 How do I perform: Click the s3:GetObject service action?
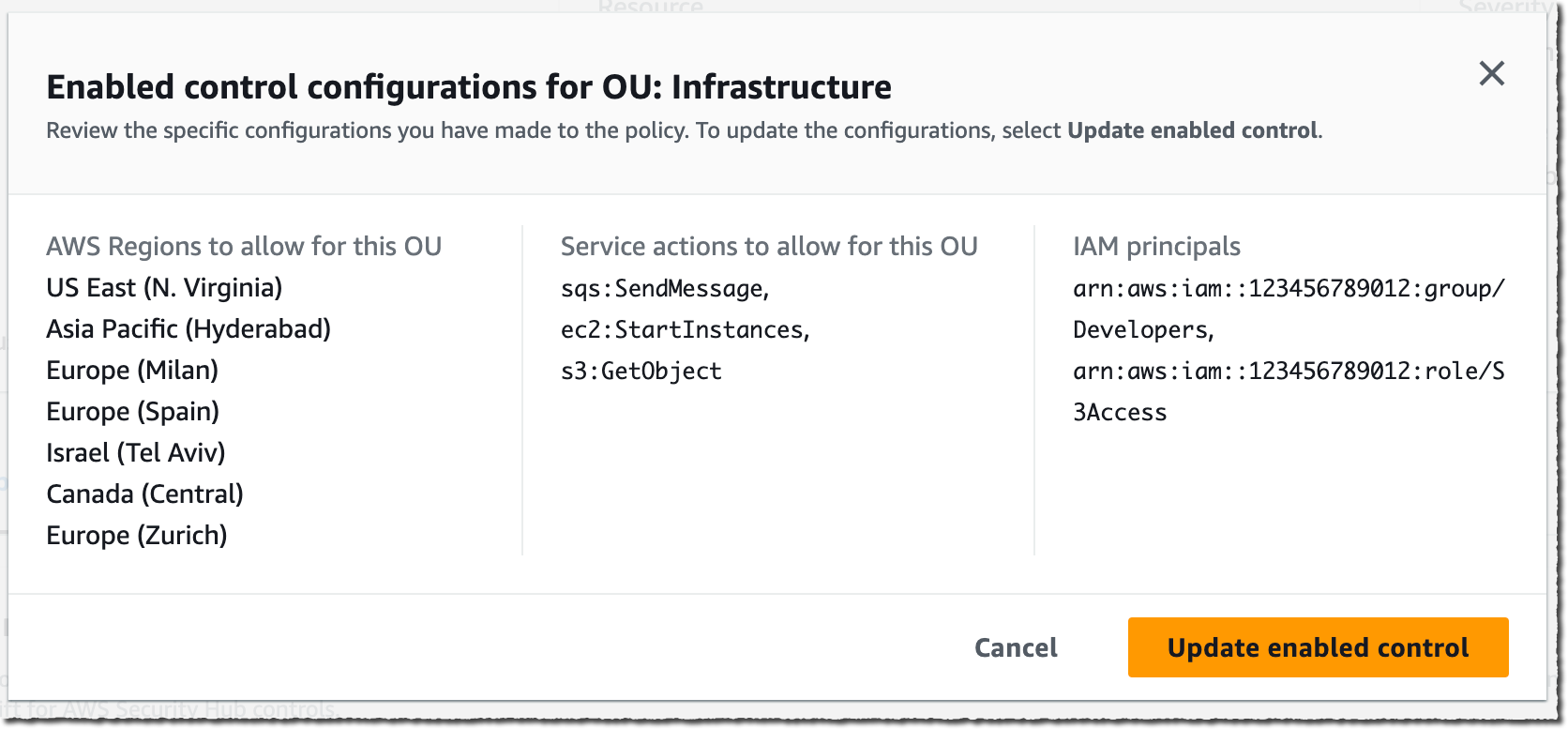[641, 371]
